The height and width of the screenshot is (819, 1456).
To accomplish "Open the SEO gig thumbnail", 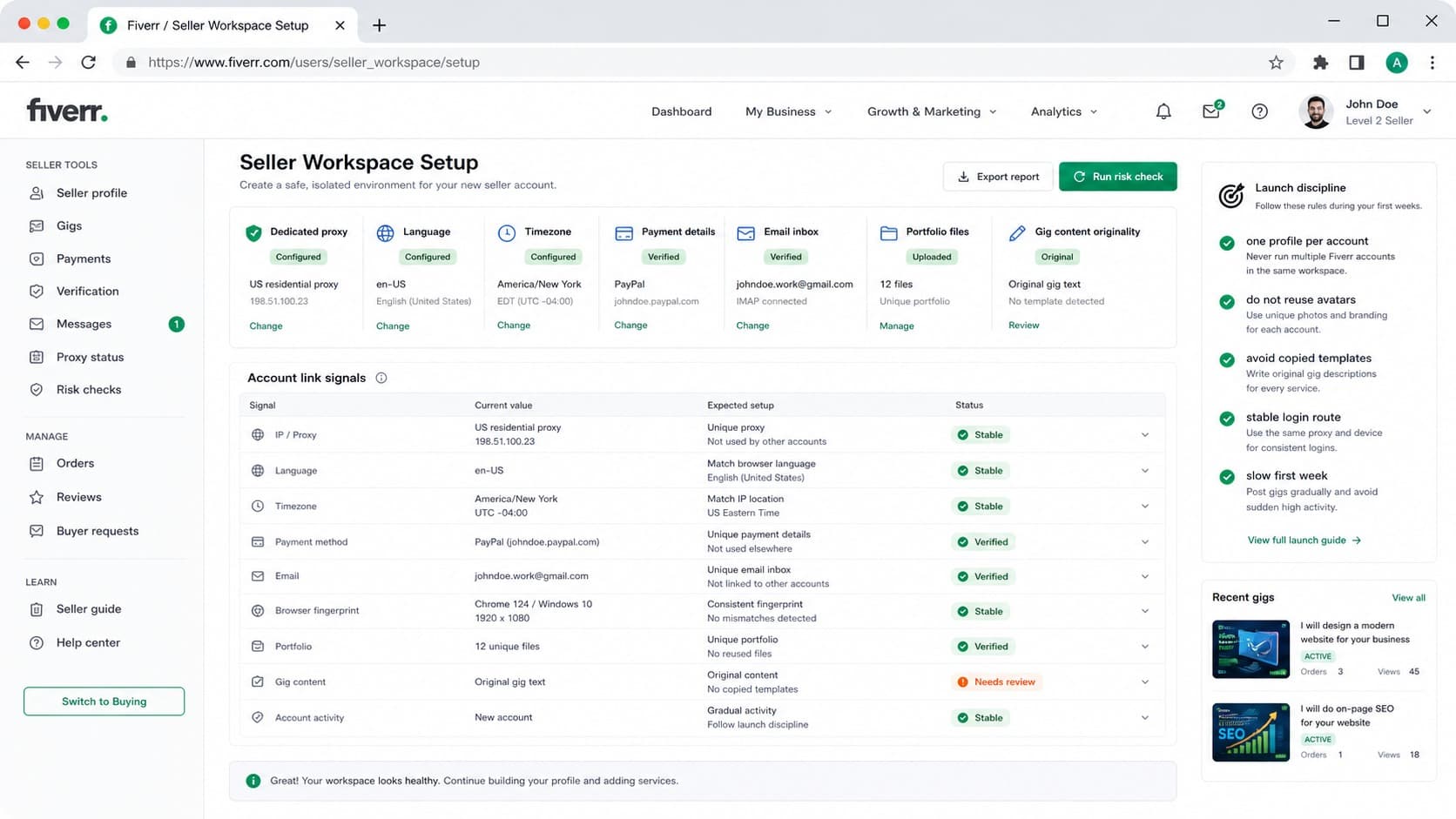I will coord(1250,732).
